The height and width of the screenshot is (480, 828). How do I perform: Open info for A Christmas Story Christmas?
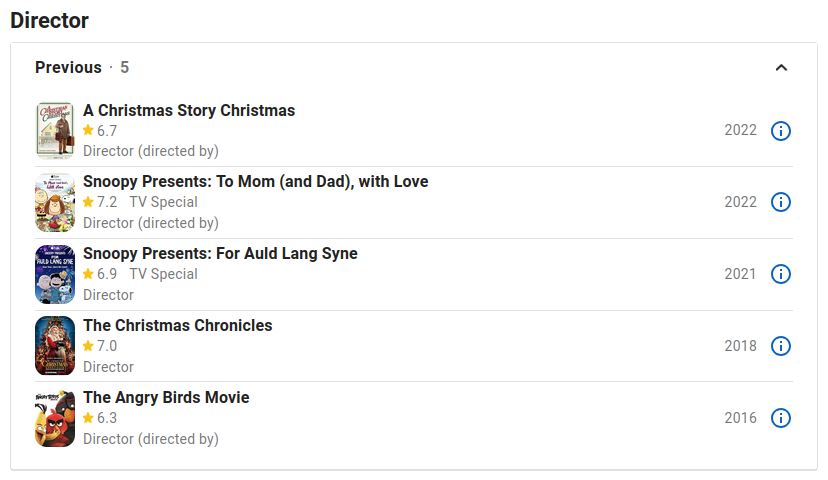pos(780,130)
